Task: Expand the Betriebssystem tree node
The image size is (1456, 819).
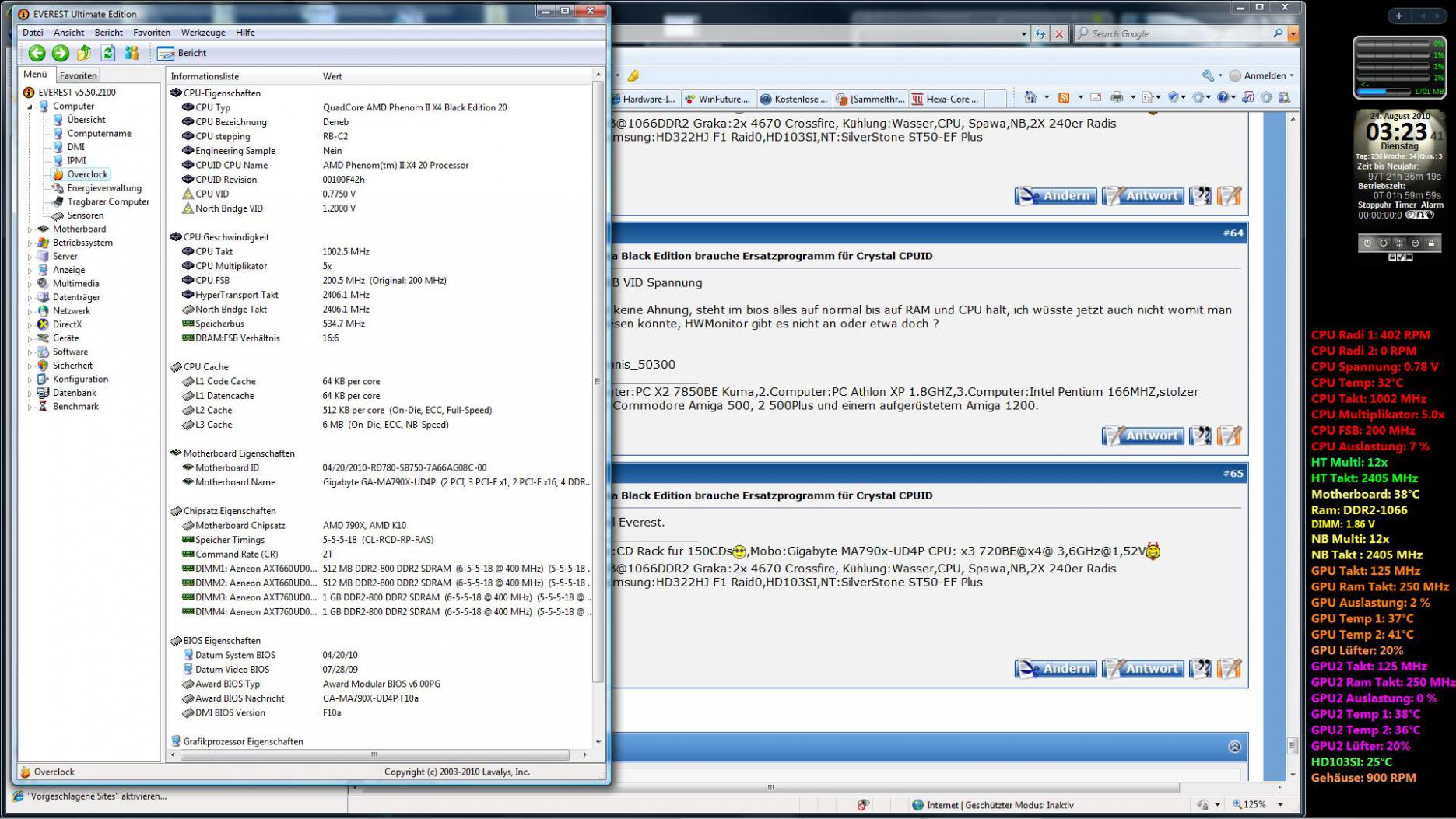Action: click(x=30, y=243)
